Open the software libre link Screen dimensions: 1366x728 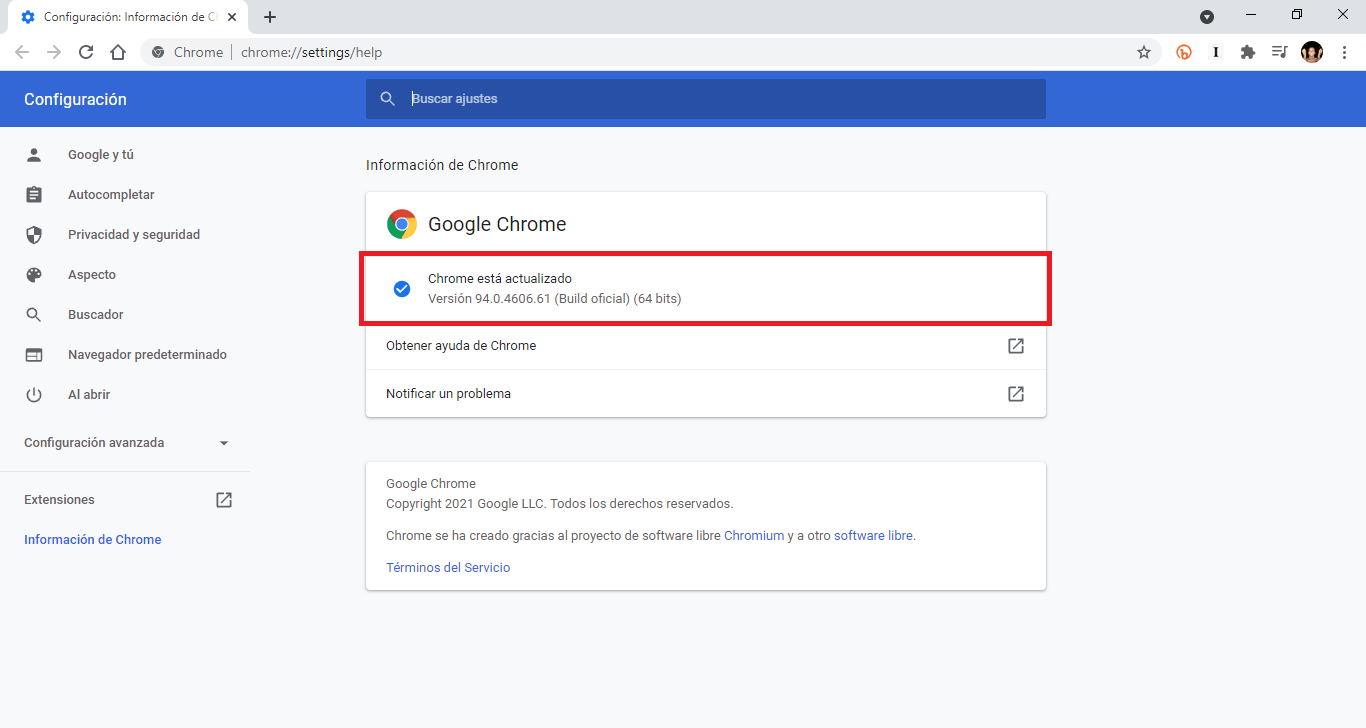(873, 536)
